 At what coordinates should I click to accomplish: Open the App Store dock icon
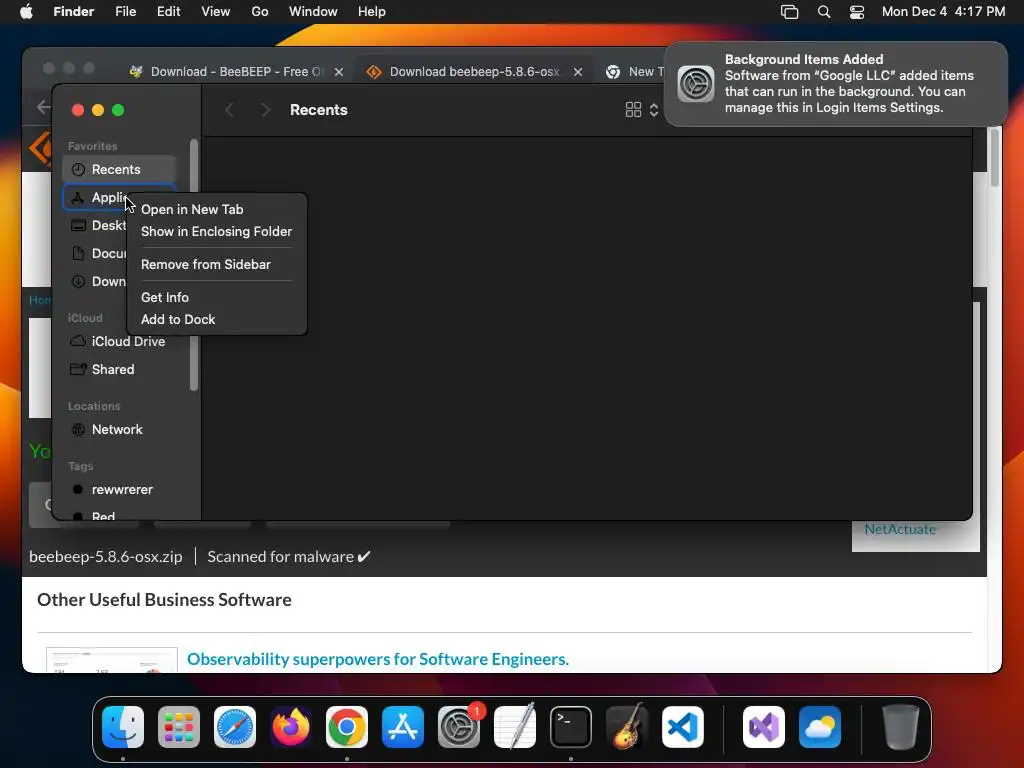coord(403,727)
